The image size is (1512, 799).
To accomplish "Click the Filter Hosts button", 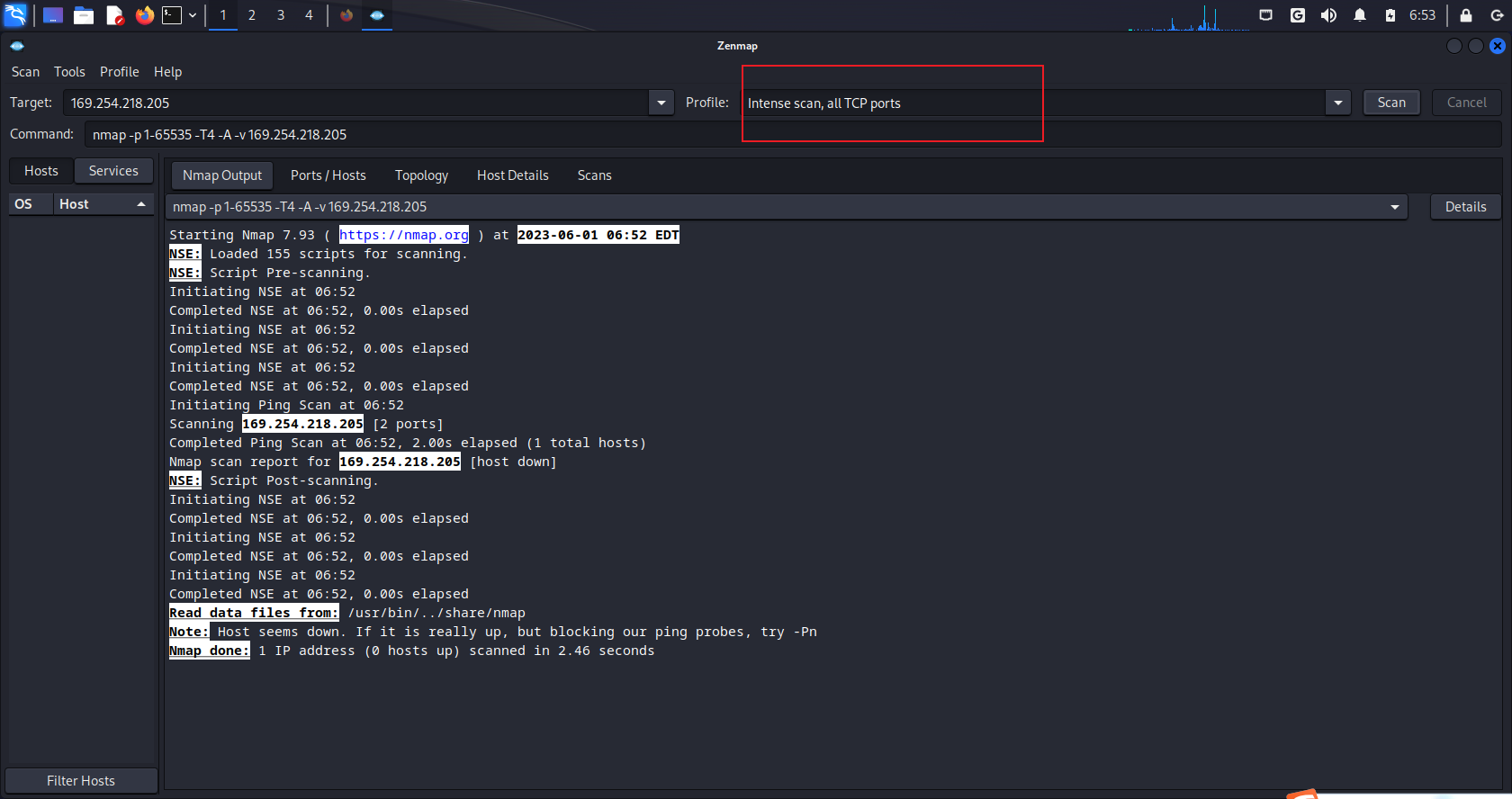I will (81, 781).
